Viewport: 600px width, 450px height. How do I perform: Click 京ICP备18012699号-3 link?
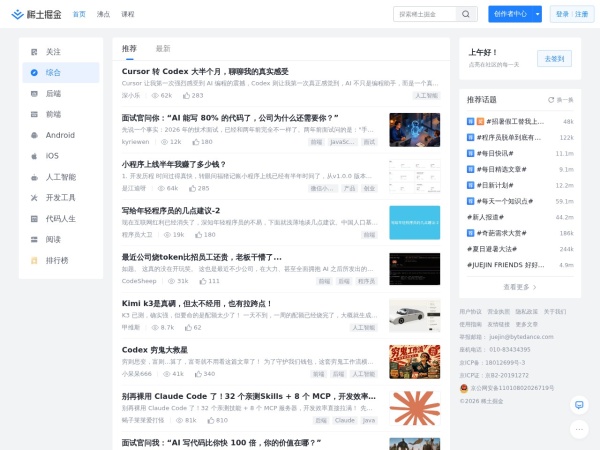[x=492, y=363]
